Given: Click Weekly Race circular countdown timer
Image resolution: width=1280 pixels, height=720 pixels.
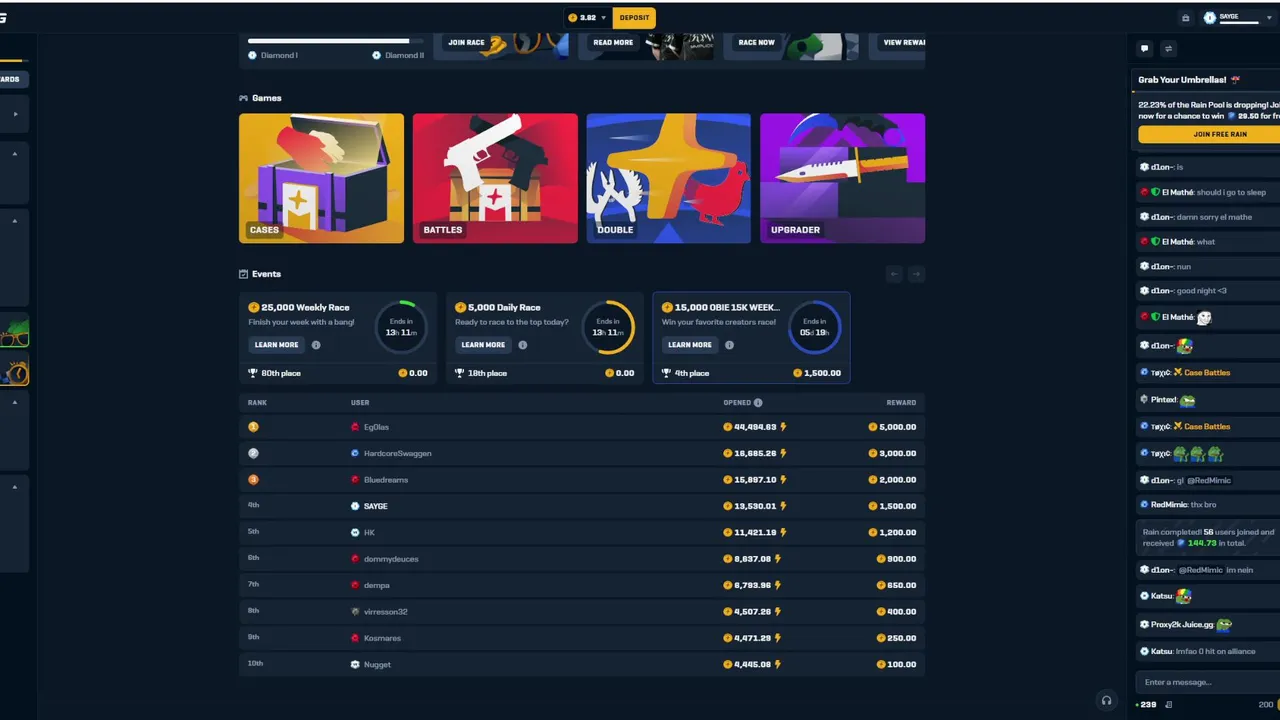Looking at the screenshot, I should point(401,327).
